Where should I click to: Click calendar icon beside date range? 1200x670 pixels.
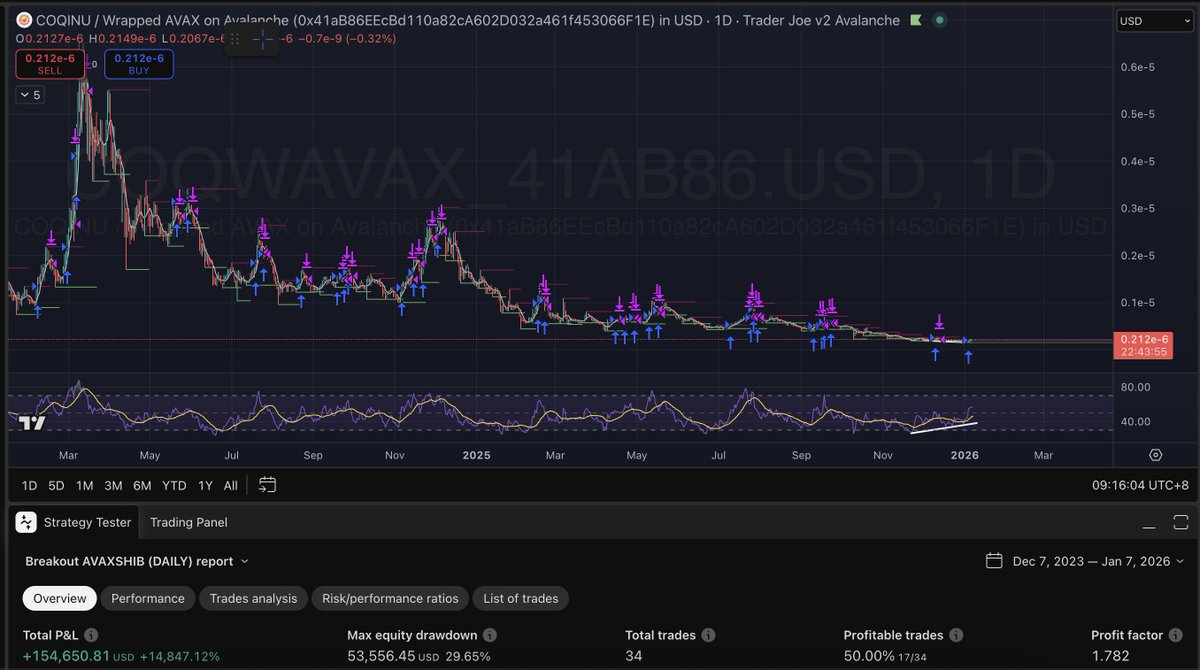tap(994, 561)
